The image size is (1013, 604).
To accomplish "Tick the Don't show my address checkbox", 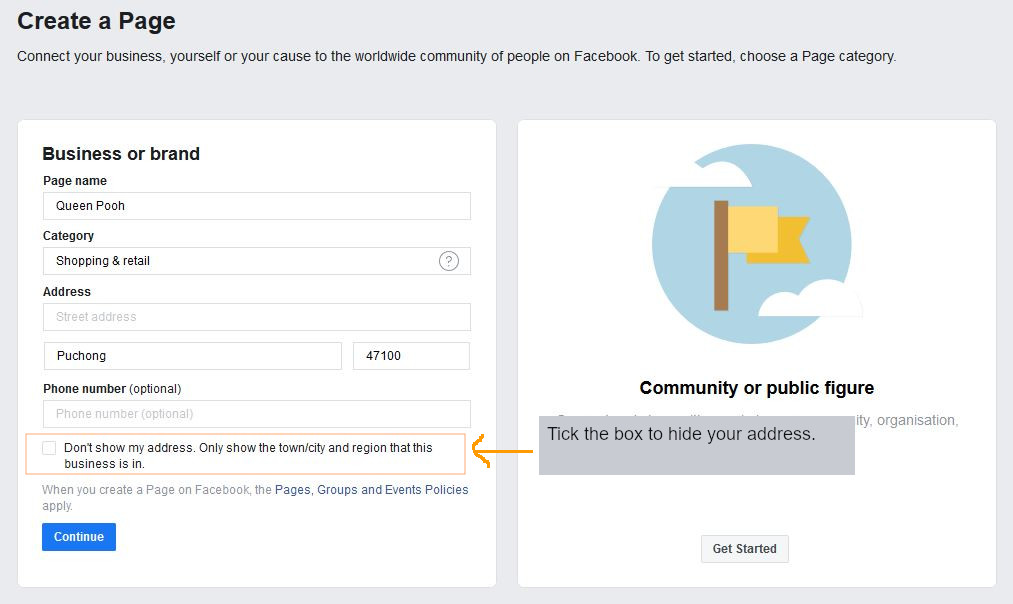I will click(x=49, y=448).
